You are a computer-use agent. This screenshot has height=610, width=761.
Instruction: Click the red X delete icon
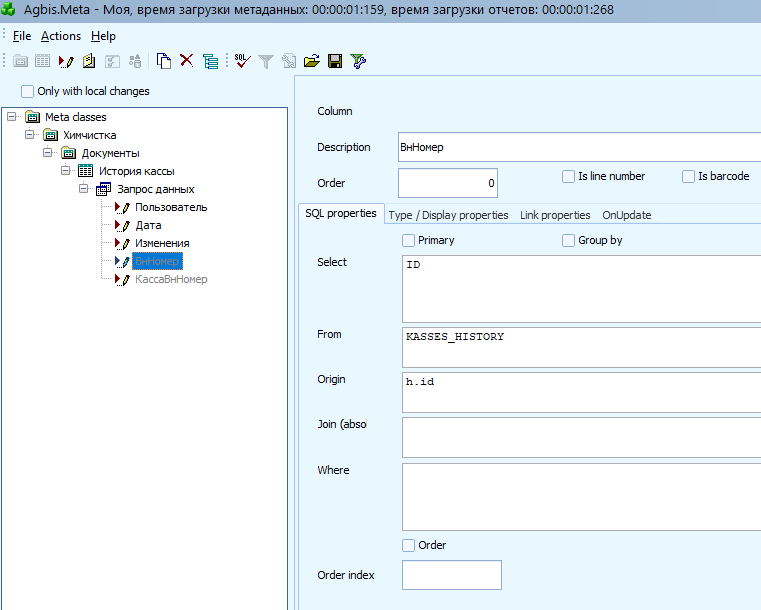(x=186, y=61)
